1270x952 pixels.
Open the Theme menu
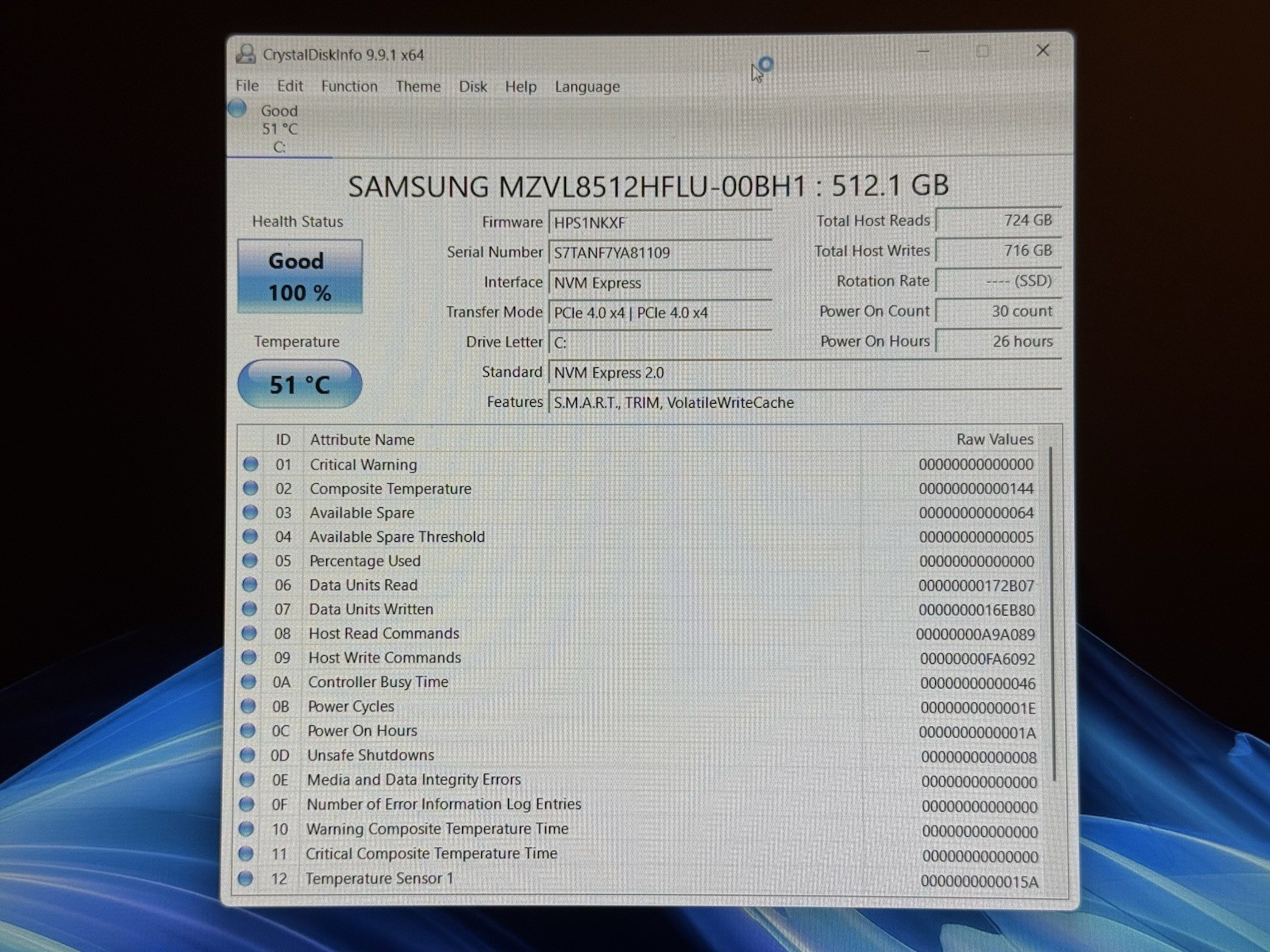pyautogui.click(x=418, y=86)
